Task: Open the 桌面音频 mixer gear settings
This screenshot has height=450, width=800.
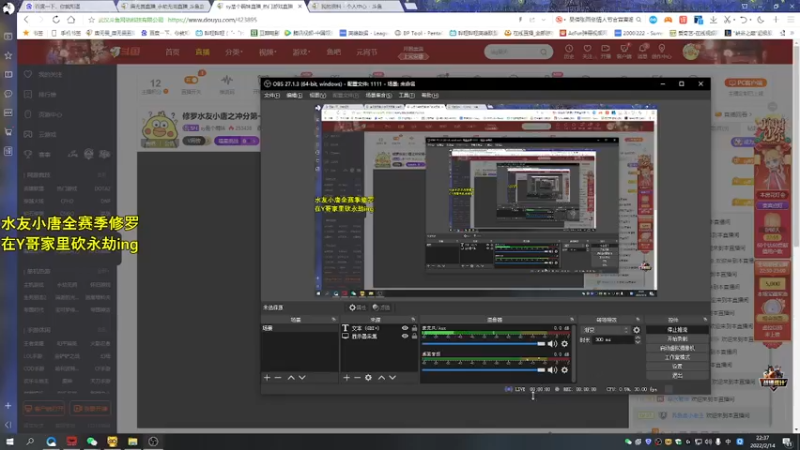Action: pos(564,370)
